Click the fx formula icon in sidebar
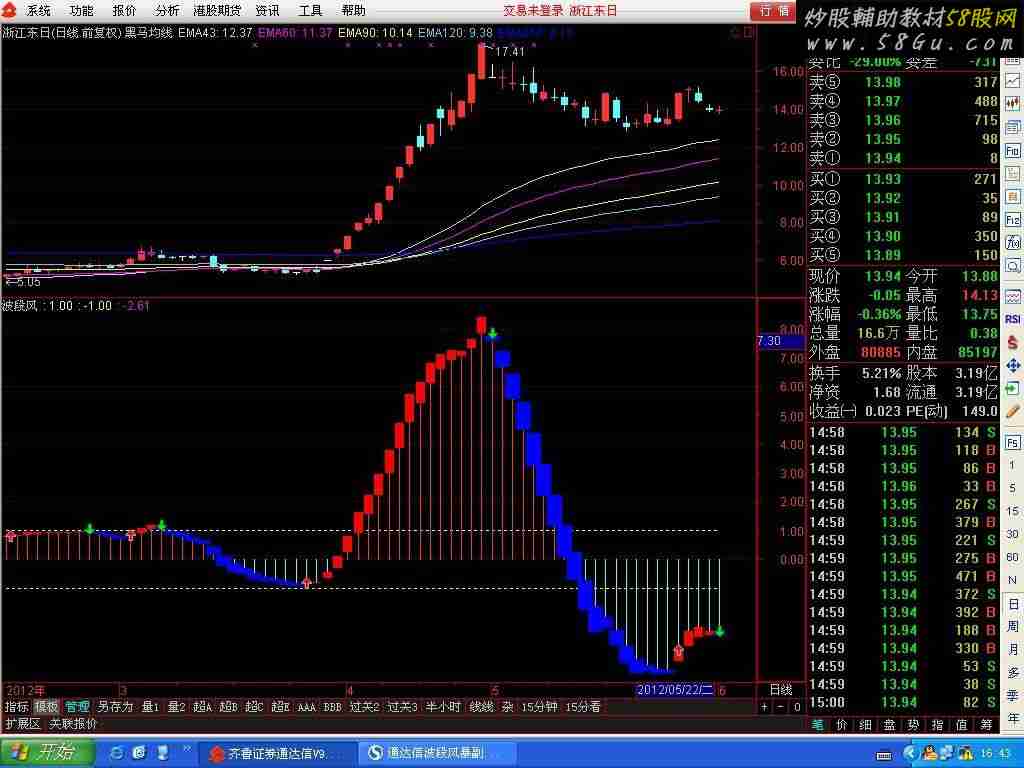 click(1013, 242)
